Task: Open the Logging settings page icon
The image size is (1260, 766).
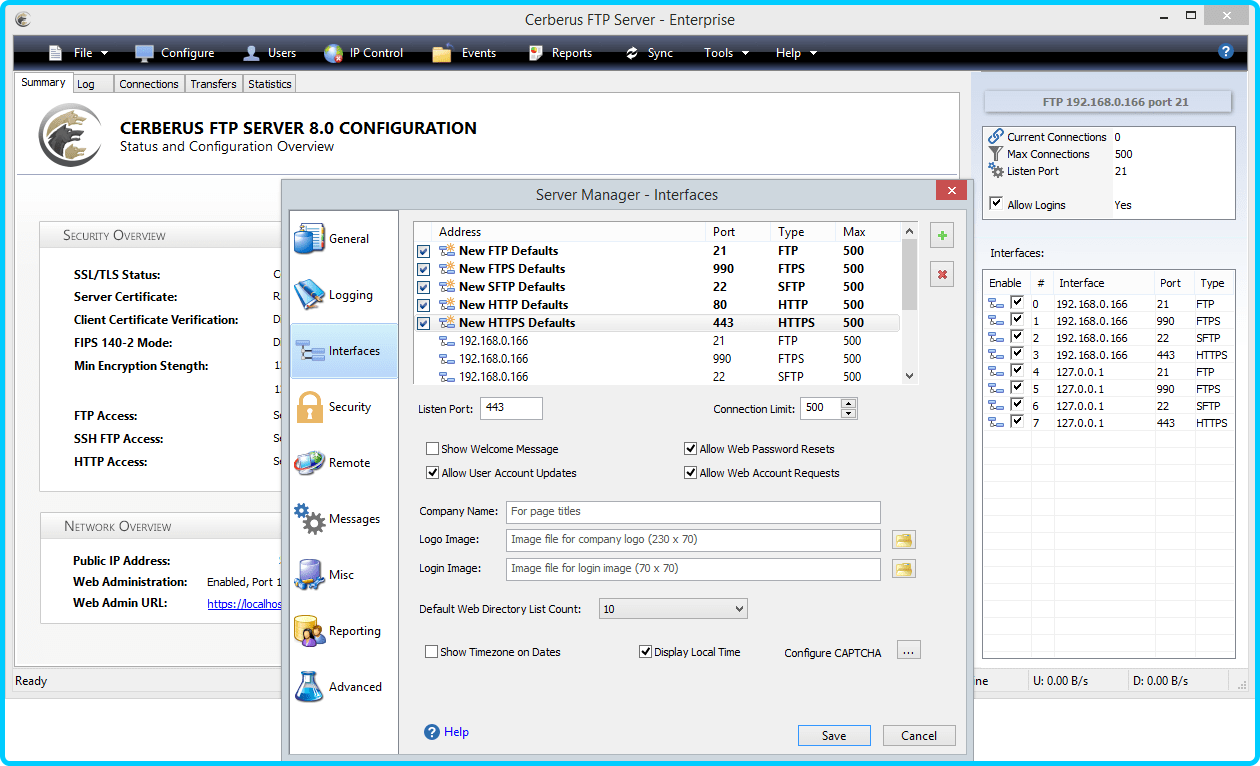Action: [x=309, y=295]
